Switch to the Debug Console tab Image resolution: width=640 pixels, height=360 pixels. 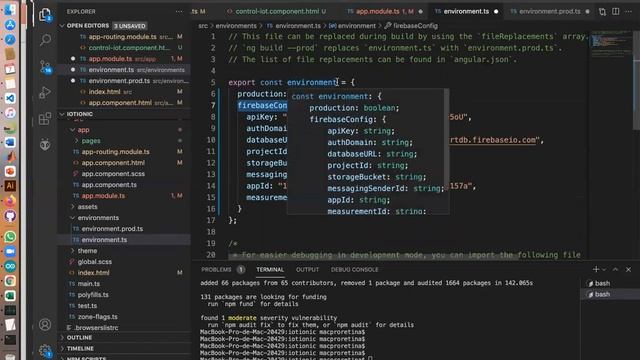pos(354,270)
